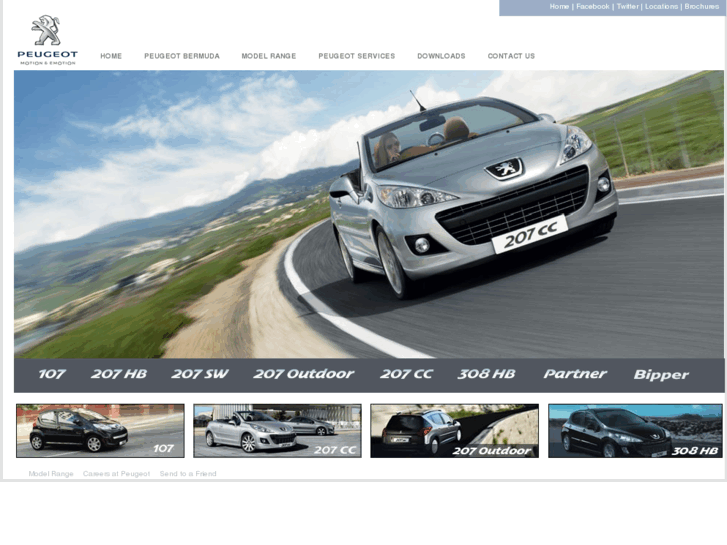The image size is (727, 545).
Task: Visit the Twitter link
Action: coord(628,6)
